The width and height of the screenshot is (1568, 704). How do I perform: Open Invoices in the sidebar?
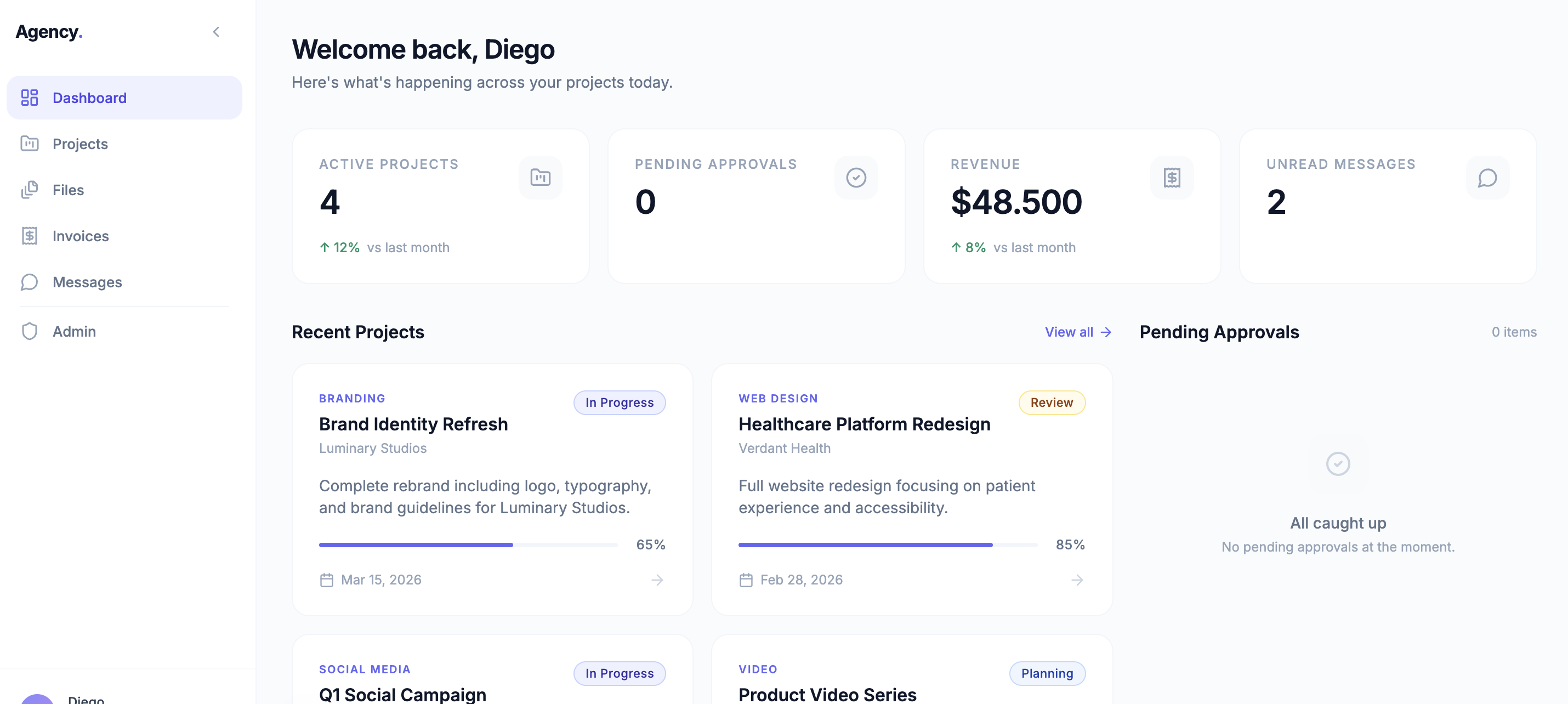(124, 236)
